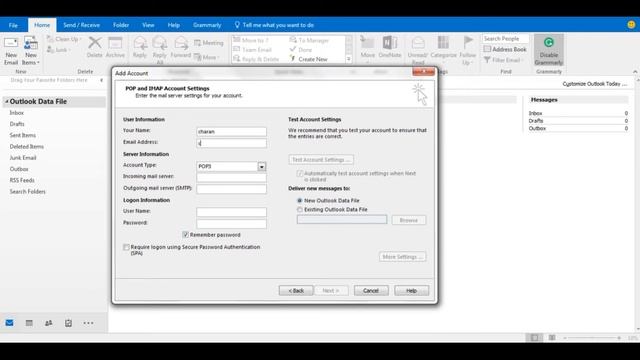This screenshot has height=360, width=640.
Task: Click the Back button
Action: tap(296, 291)
